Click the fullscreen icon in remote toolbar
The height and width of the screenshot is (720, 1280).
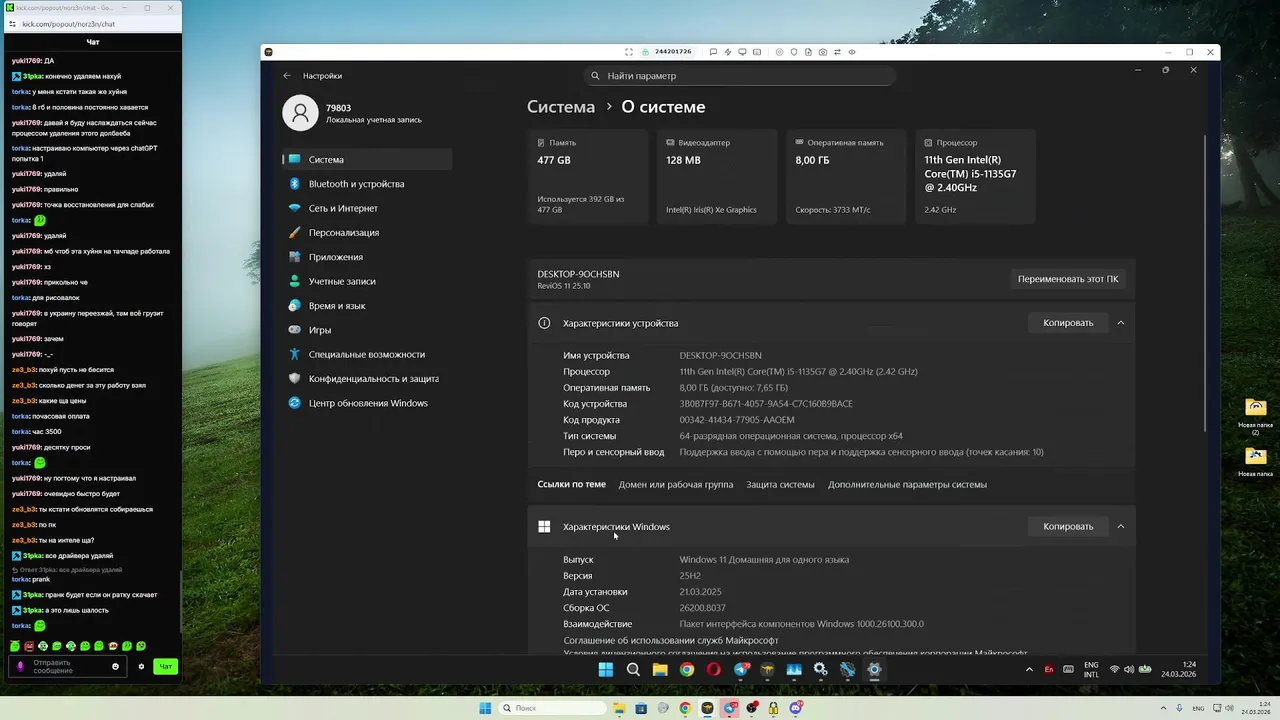click(629, 52)
